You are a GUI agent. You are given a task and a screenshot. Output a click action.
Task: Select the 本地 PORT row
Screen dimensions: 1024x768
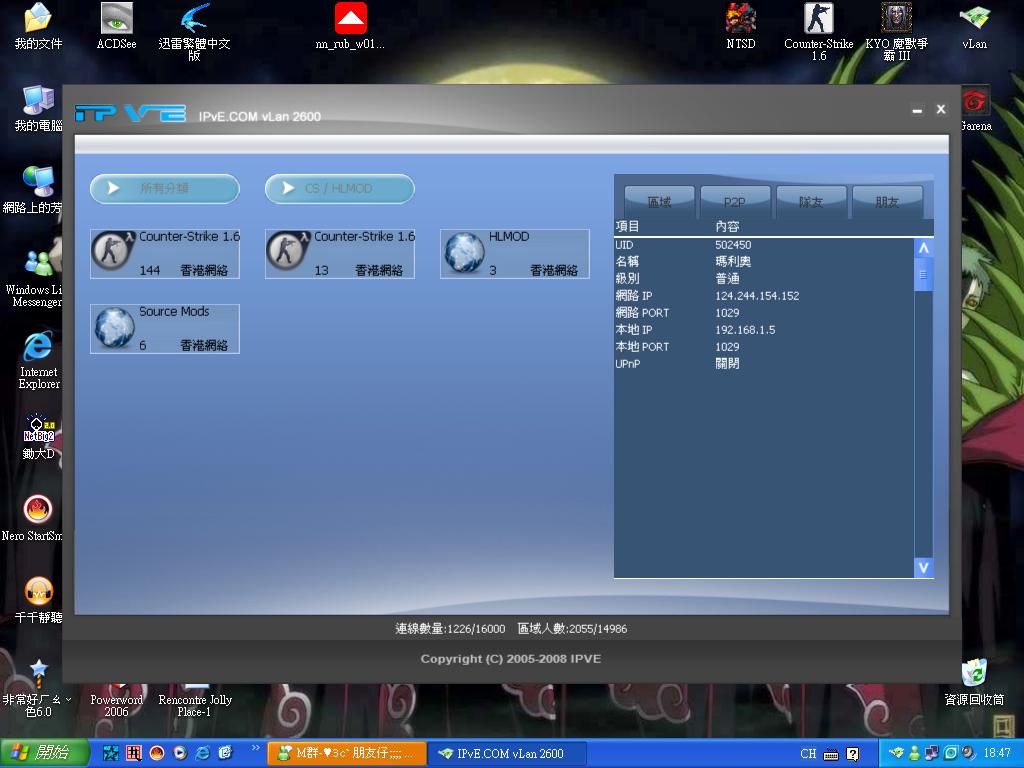[x=764, y=347]
